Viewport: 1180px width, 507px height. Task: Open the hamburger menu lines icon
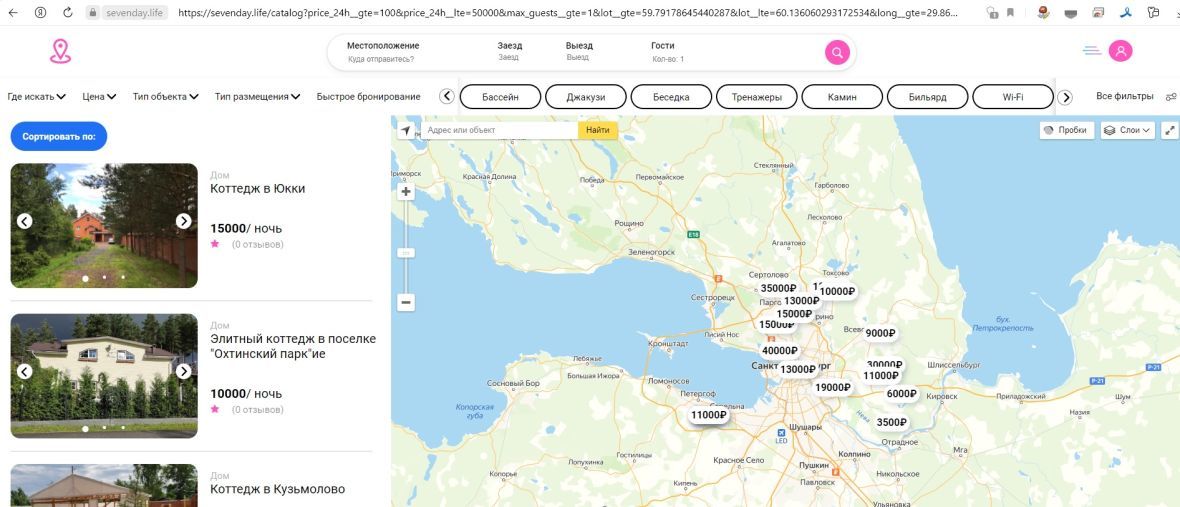tap(1092, 51)
